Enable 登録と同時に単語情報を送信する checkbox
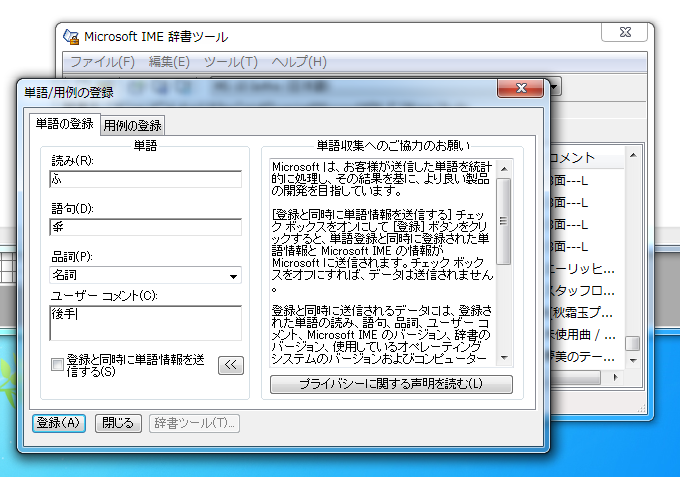The image size is (680, 477). coord(57,365)
